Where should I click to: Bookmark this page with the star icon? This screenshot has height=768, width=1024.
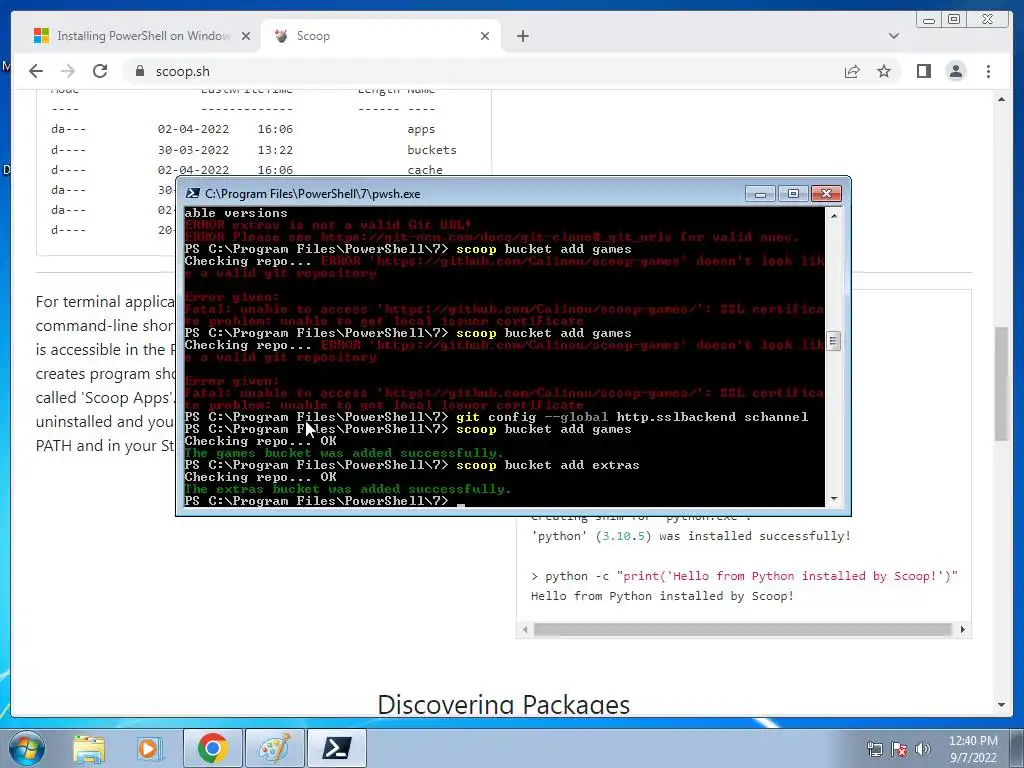coord(884,71)
